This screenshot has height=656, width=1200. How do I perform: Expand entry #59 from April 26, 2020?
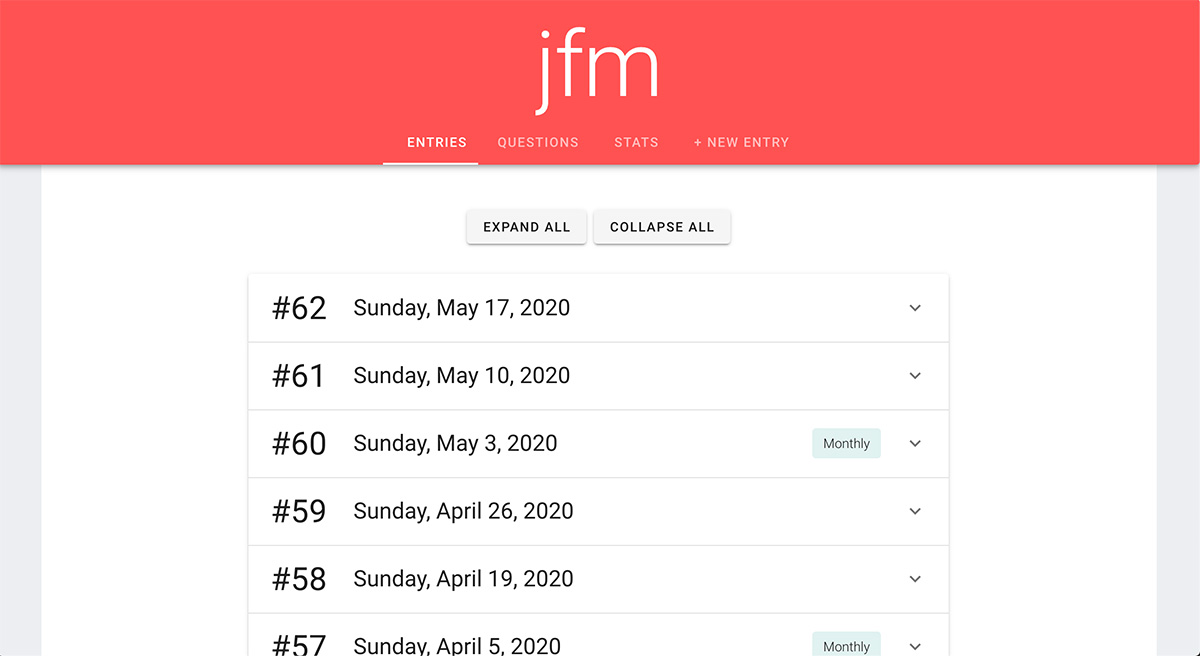click(x=915, y=511)
